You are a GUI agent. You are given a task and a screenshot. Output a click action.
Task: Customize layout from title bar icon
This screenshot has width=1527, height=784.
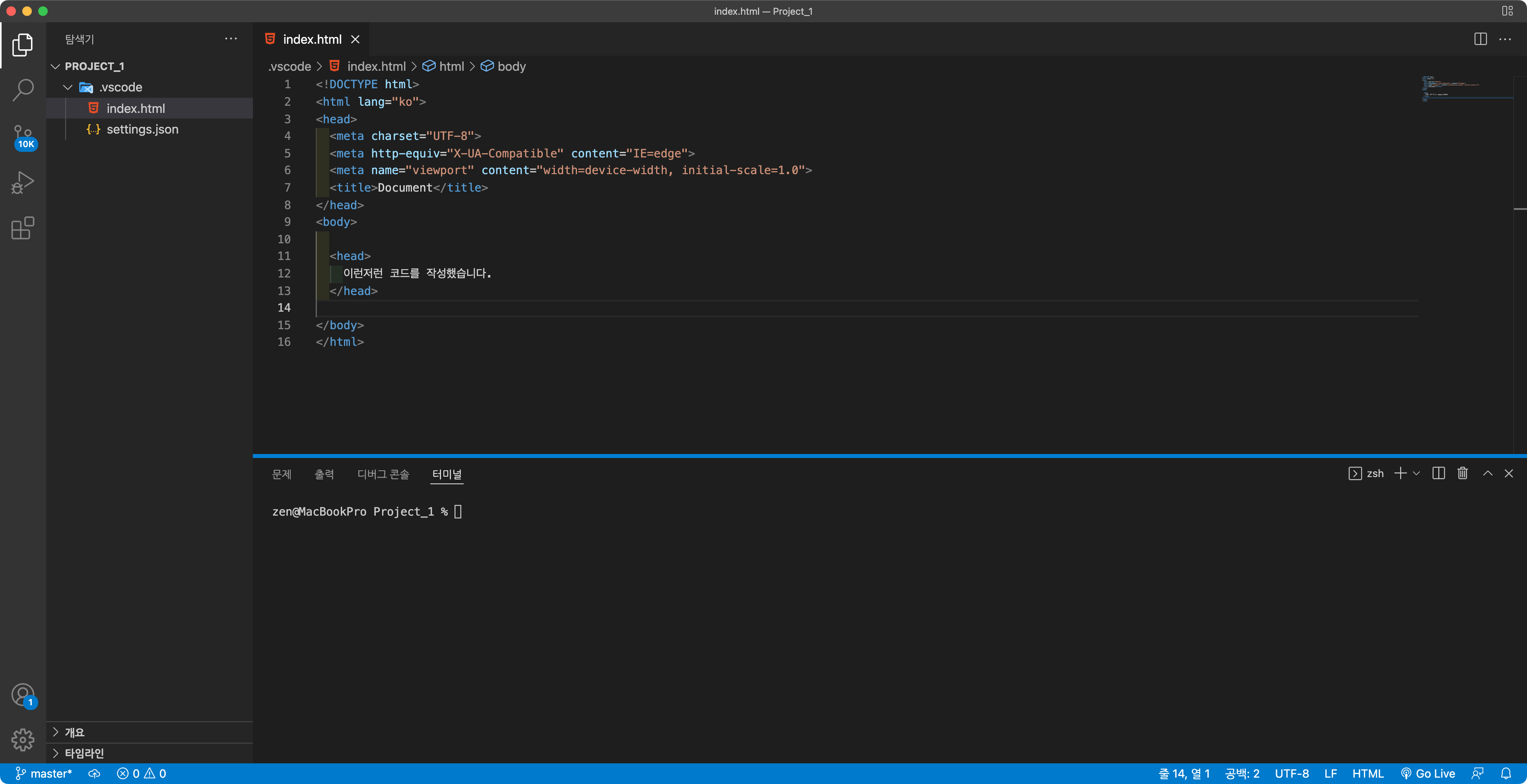1508,11
